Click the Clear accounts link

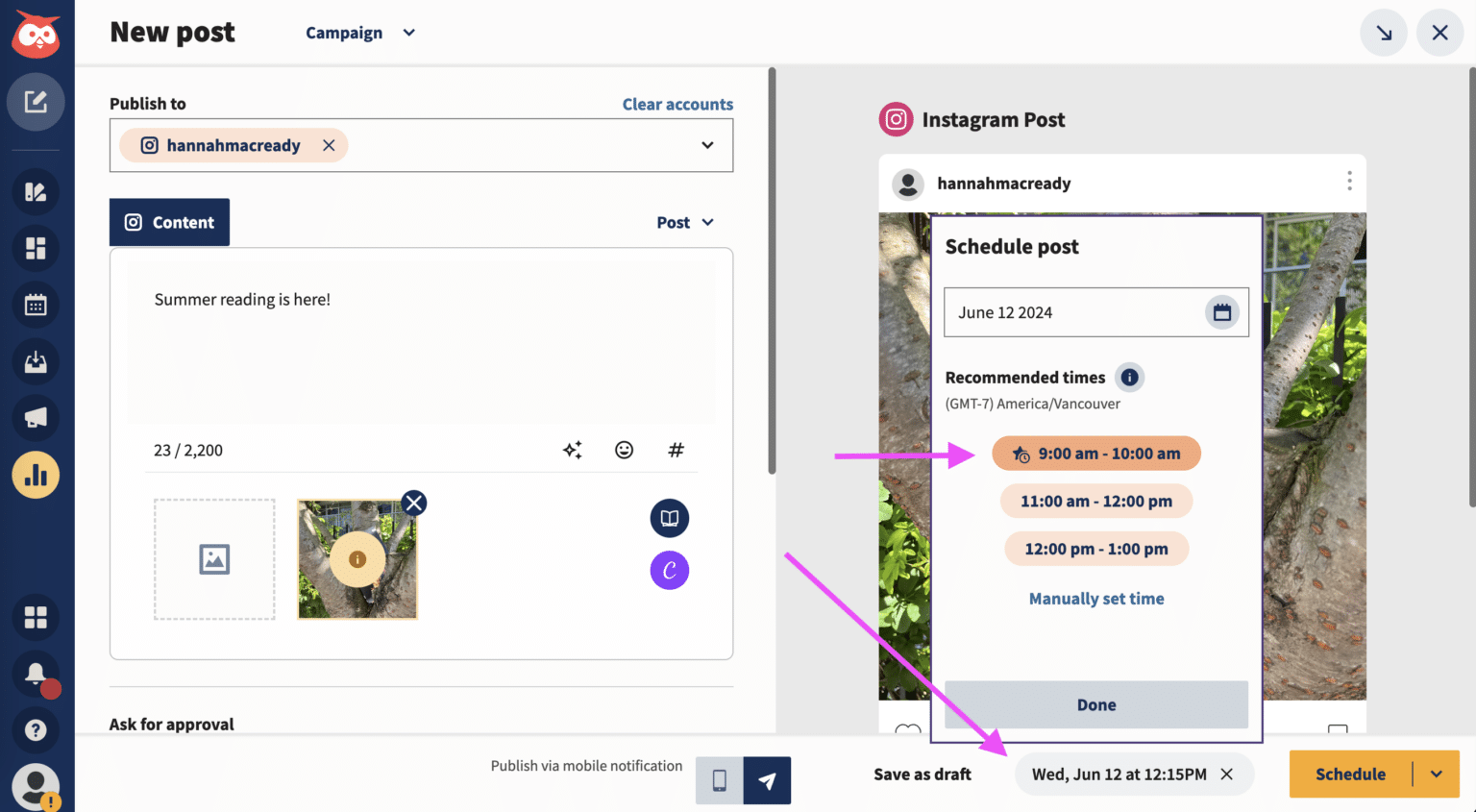tap(677, 104)
